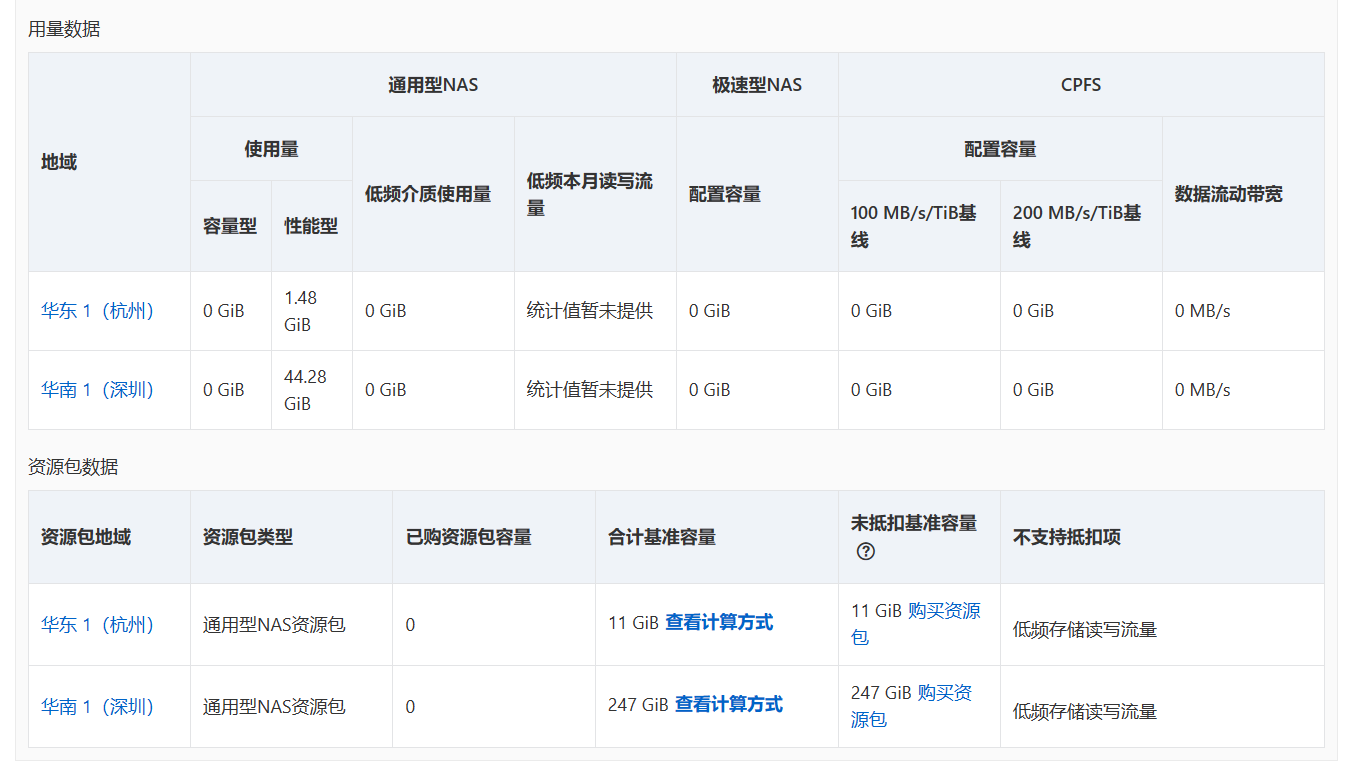The width and height of the screenshot is (1348, 771).
Task: Select the 44.28 GiB performance usage value
Action: click(x=305, y=390)
